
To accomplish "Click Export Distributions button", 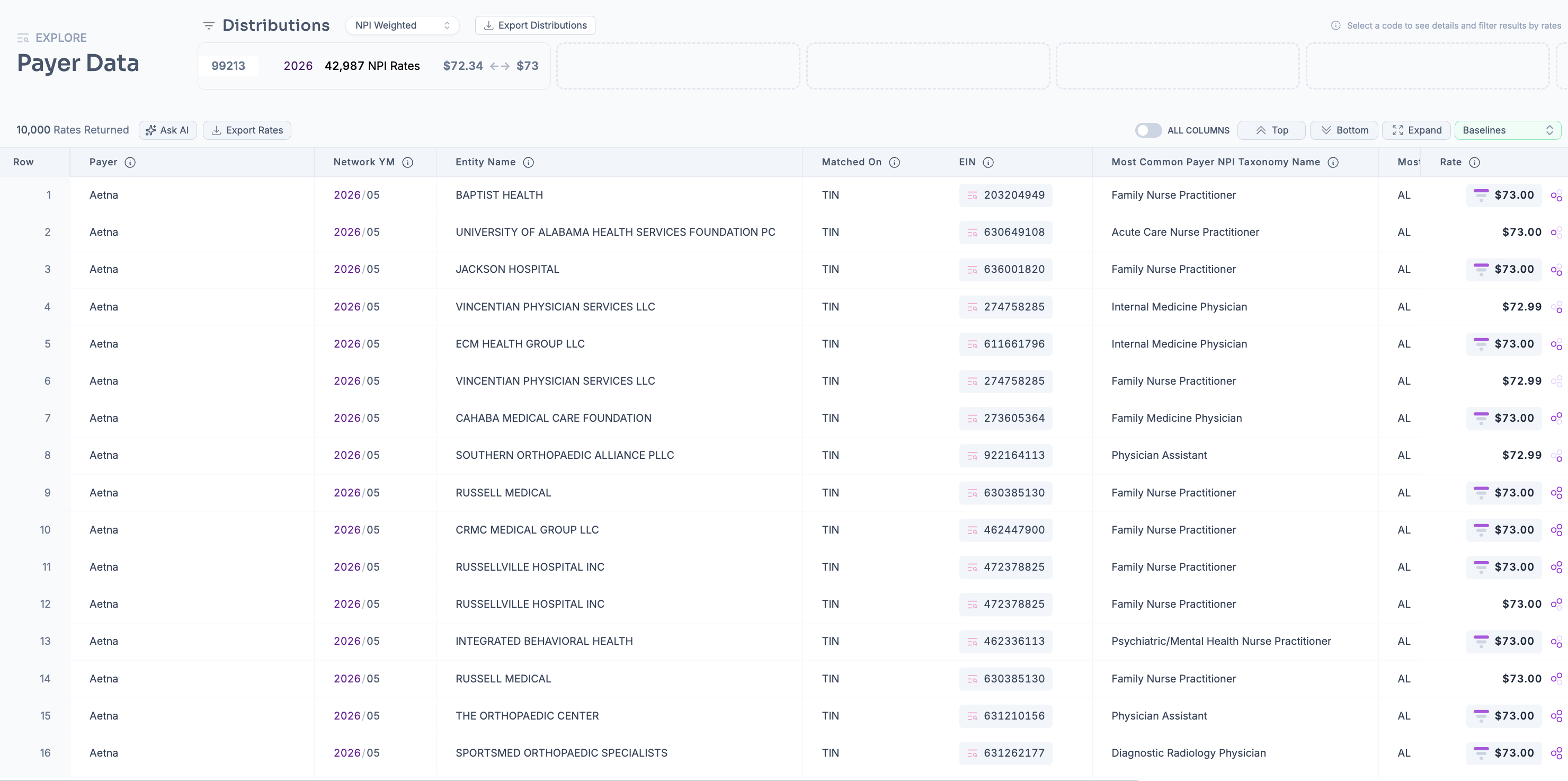I will 535,25.
